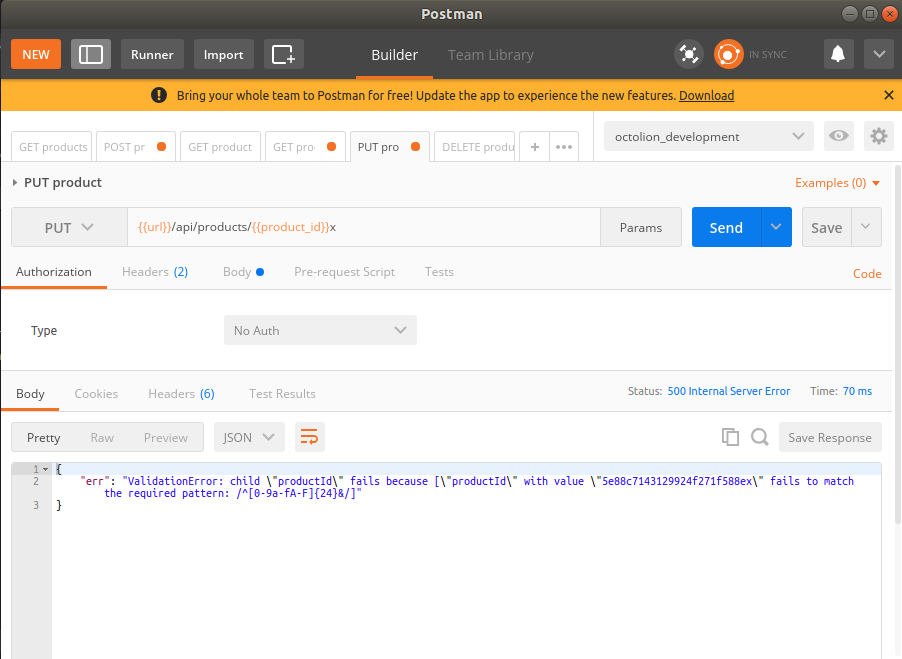Viewport: 902px width, 659px height.
Task: Open the request Body tab
Action: [243, 272]
